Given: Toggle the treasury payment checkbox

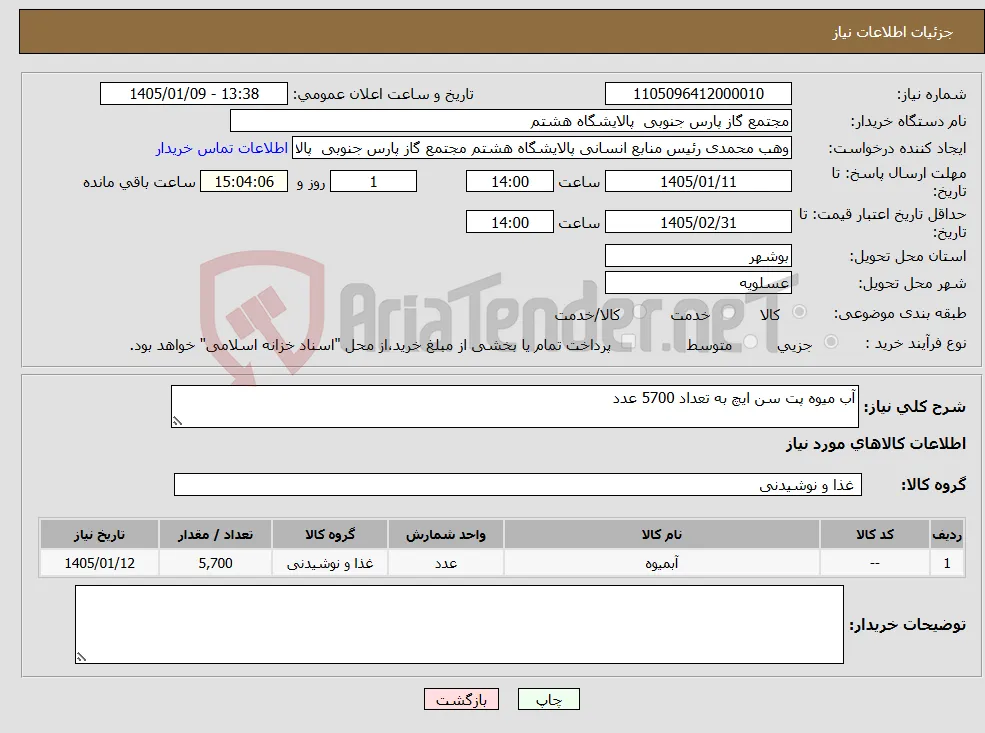Looking at the screenshot, I should point(627,342).
